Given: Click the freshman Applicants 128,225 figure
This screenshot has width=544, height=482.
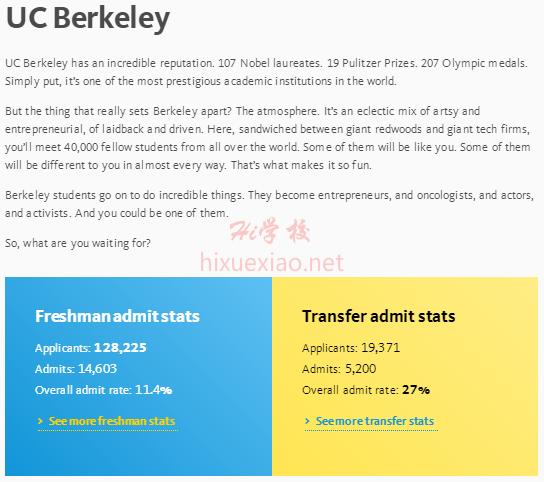Looking at the screenshot, I should click(x=120, y=347).
